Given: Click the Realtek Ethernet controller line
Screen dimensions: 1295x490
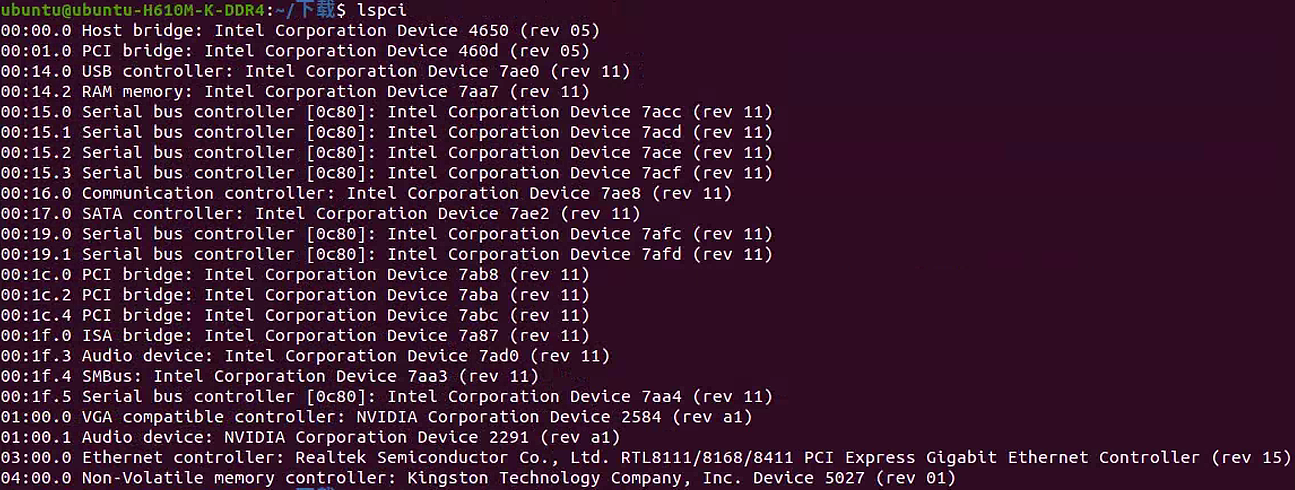Looking at the screenshot, I should pos(646,457).
